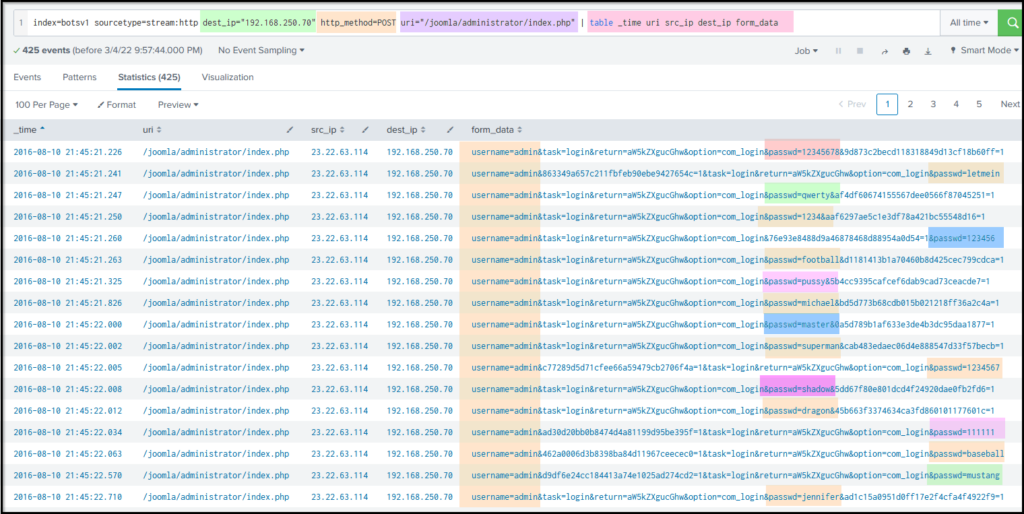Print the search results
The image size is (1024, 514).
(x=906, y=51)
